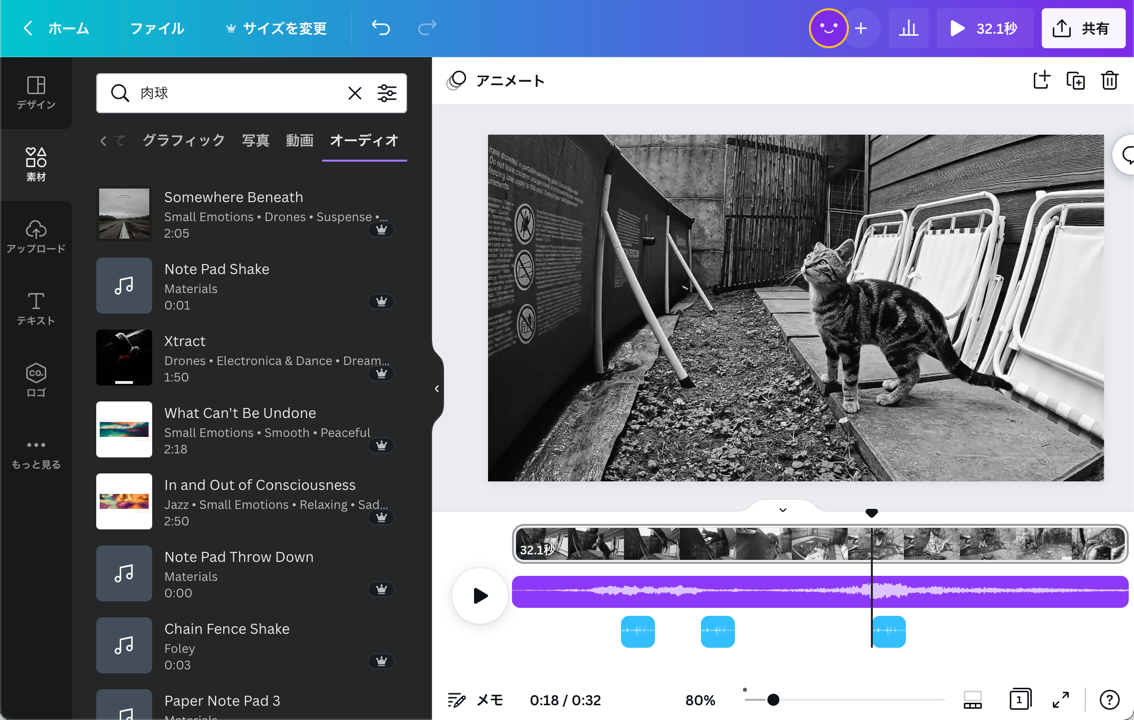Click the 80% zoom level

coord(699,700)
